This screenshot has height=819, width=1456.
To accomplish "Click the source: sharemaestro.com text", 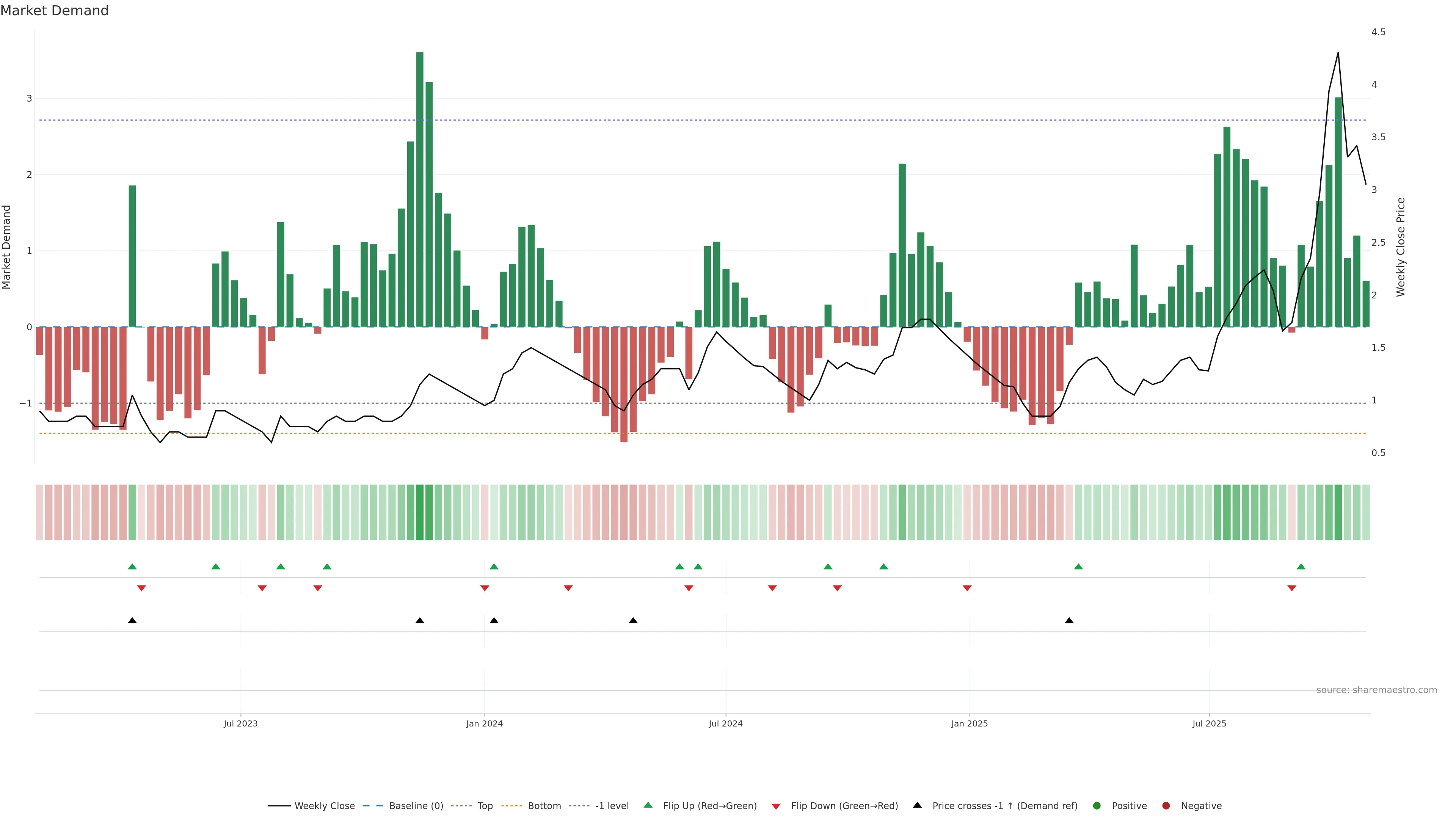I will (1376, 690).
